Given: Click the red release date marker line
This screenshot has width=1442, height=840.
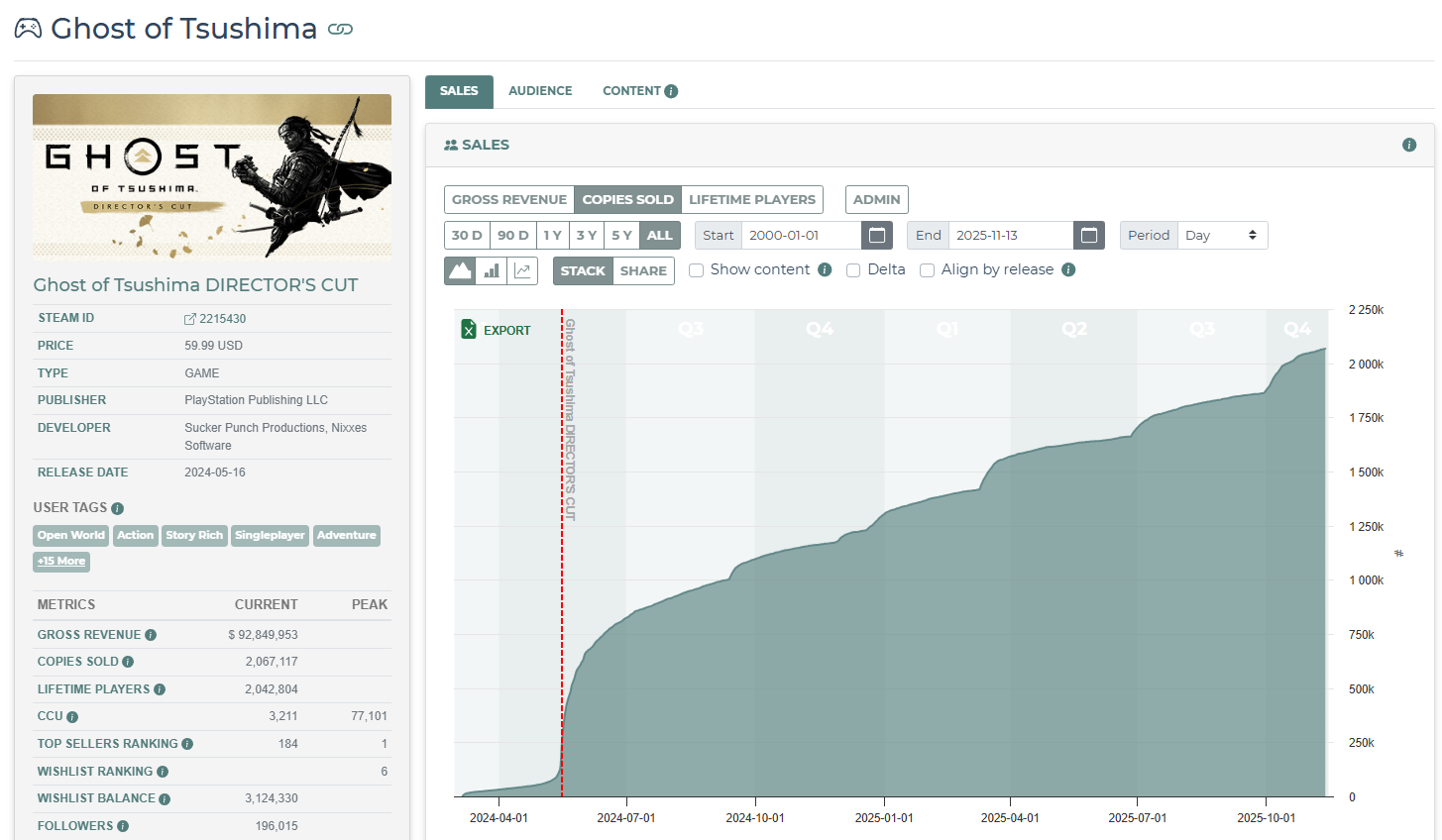Looking at the screenshot, I should [562, 553].
